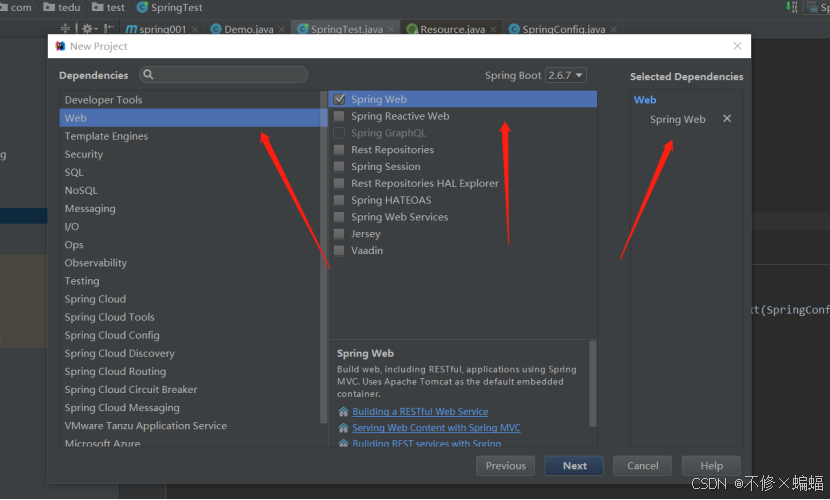Select the Observability category
This screenshot has height=500, width=830.
coord(190,263)
